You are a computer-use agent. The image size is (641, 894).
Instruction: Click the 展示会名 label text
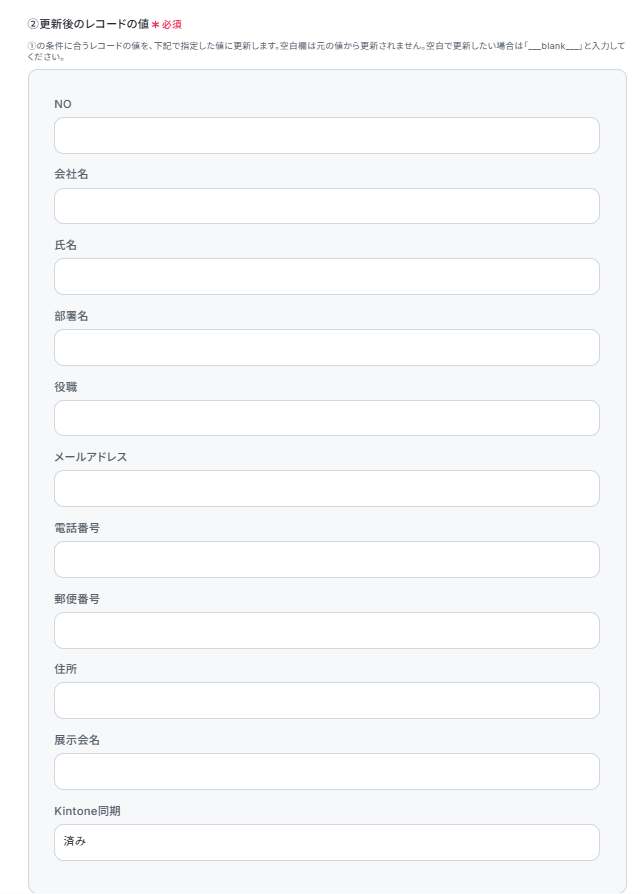77,739
